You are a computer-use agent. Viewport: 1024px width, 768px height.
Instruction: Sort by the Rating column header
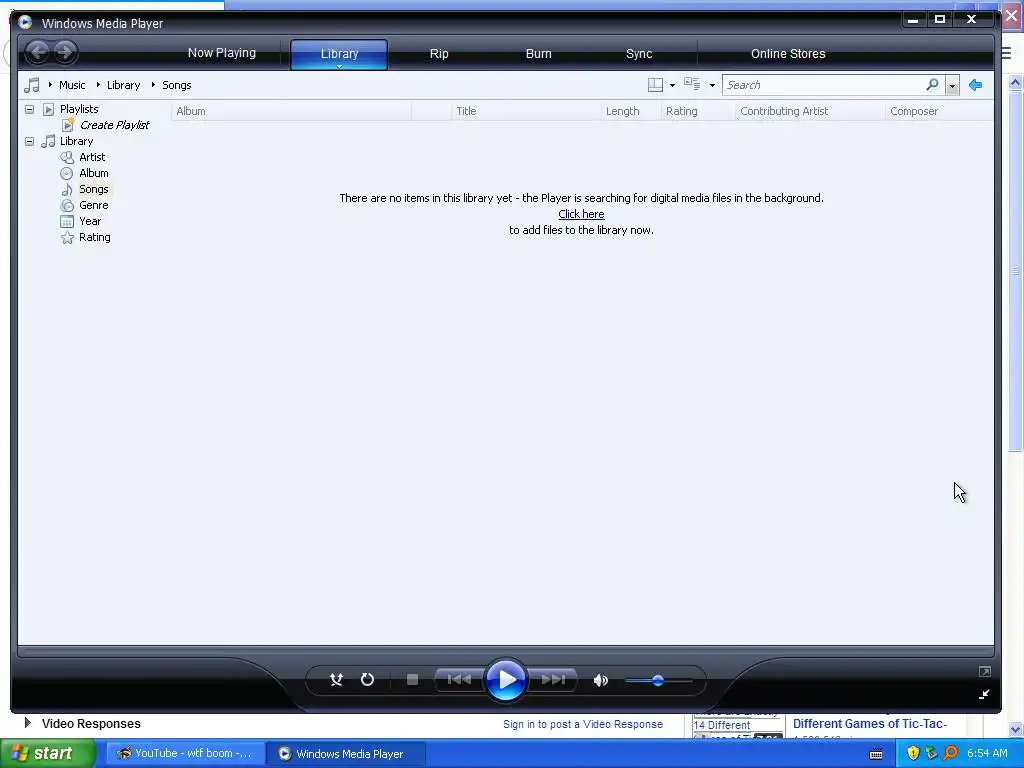pyautogui.click(x=698, y=111)
